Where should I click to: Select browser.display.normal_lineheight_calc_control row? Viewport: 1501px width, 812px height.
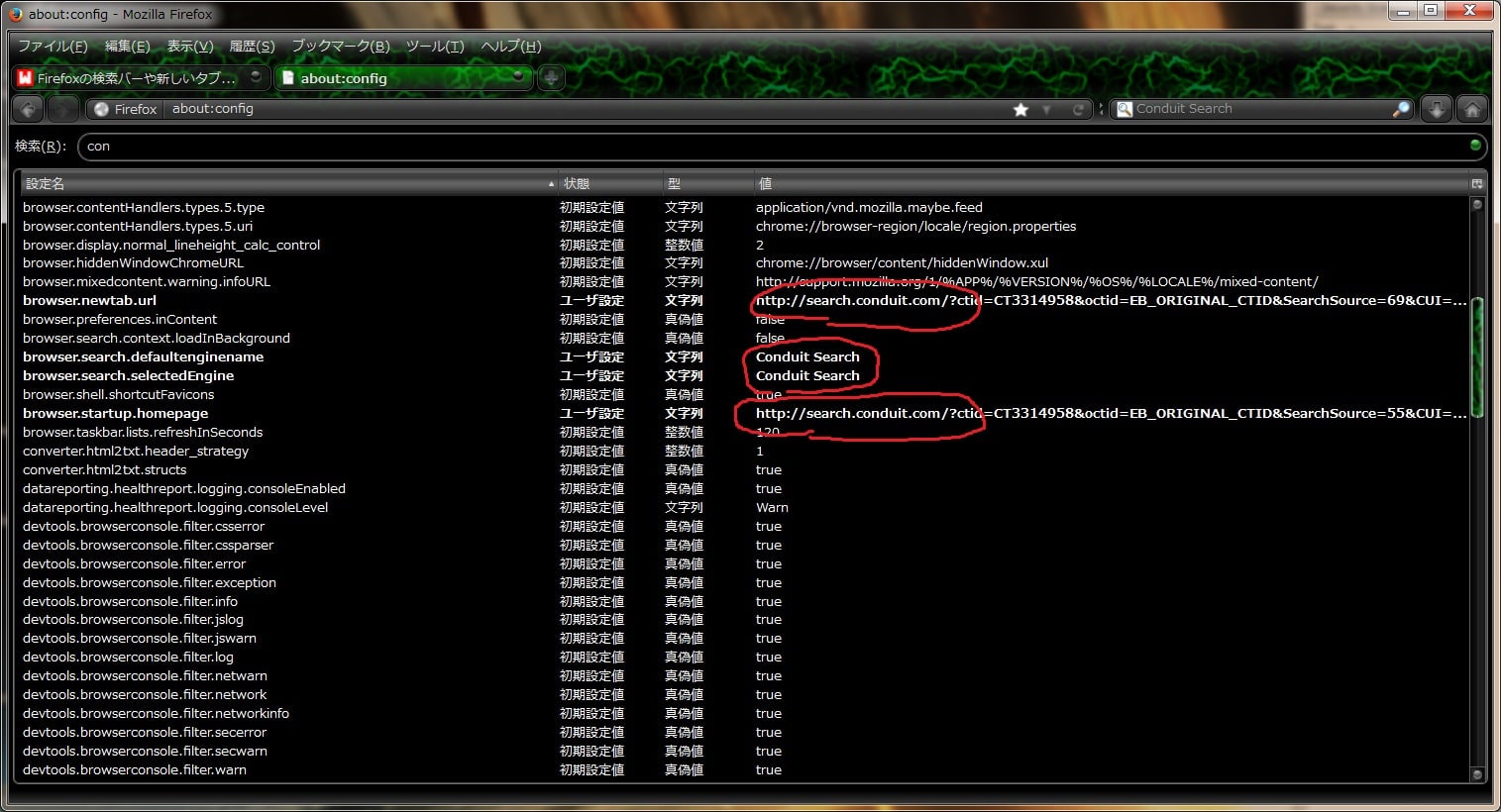pyautogui.click(x=745, y=245)
